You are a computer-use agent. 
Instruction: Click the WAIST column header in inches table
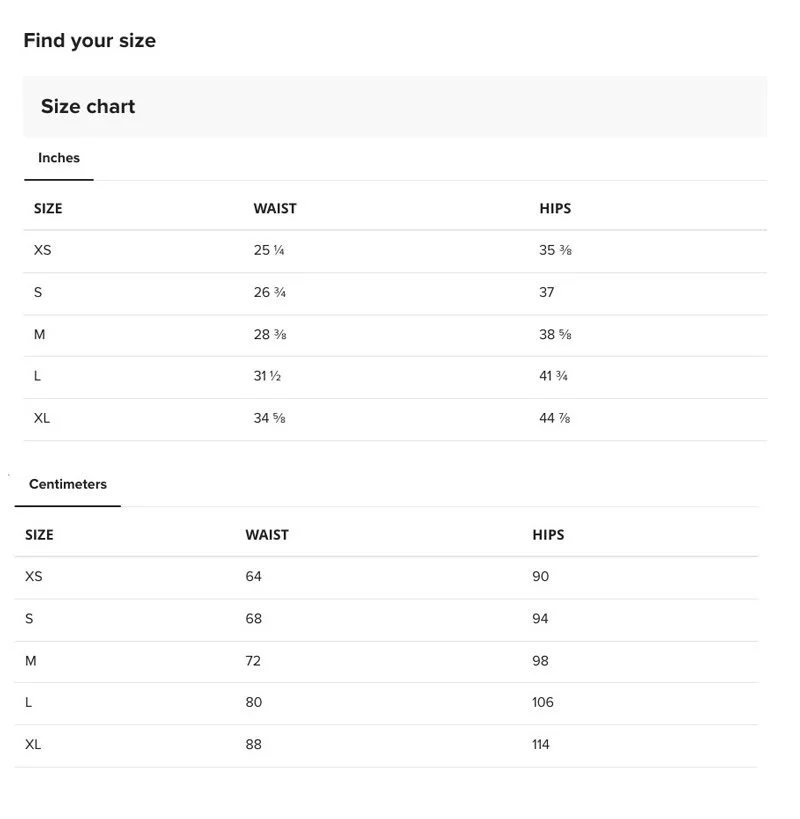[275, 208]
